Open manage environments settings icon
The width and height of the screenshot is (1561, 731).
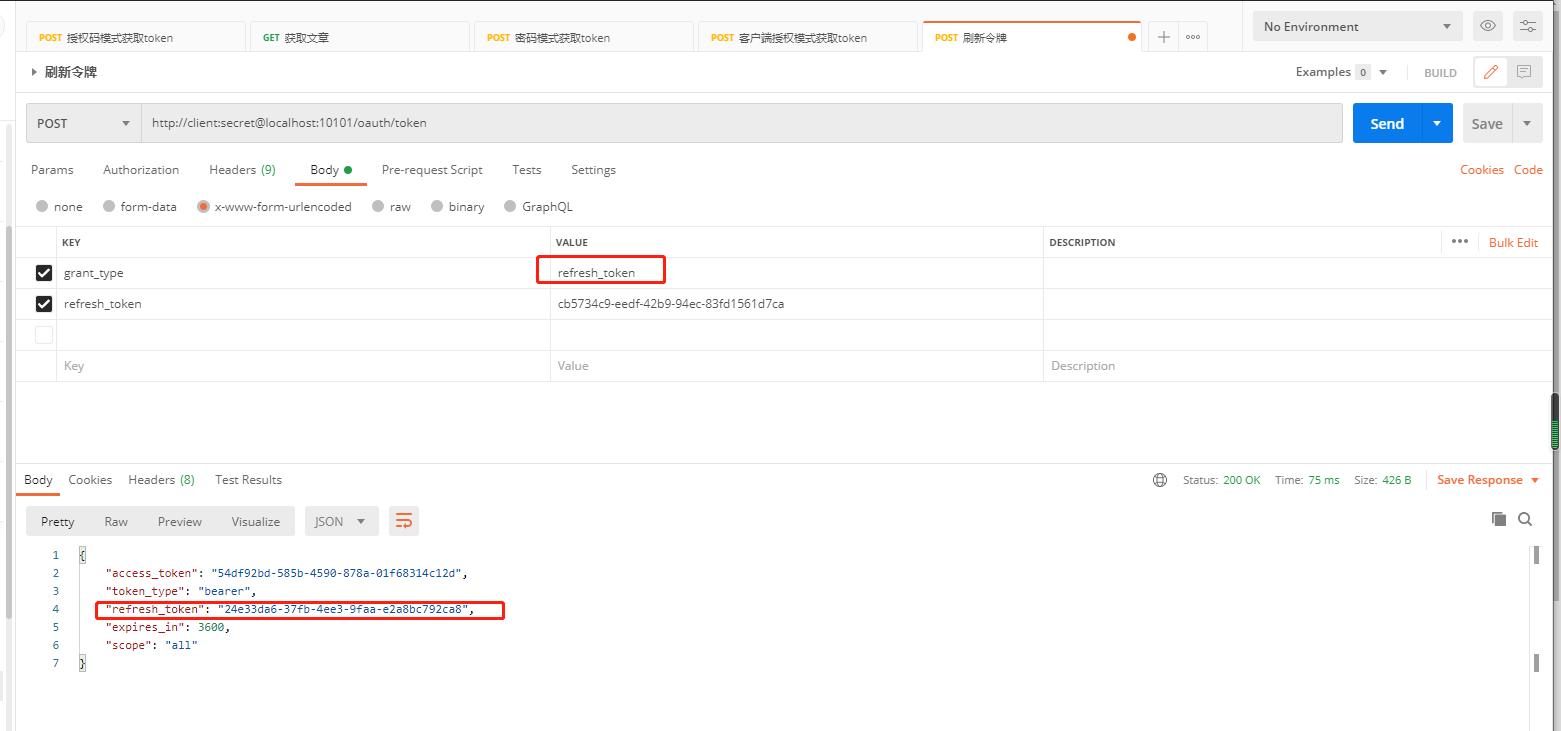1527,26
